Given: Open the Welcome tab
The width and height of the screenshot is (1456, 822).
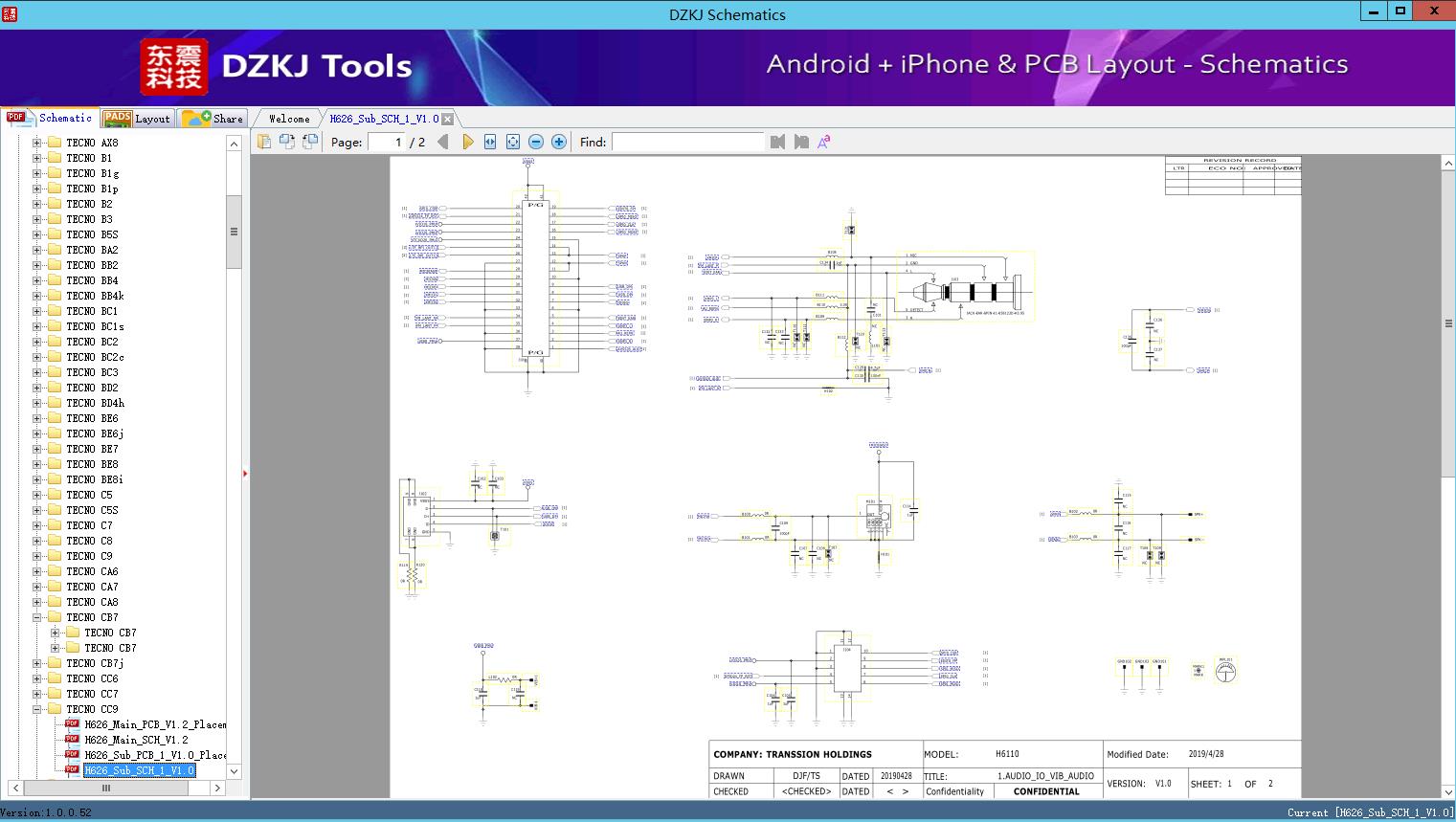Looking at the screenshot, I should tap(289, 119).
